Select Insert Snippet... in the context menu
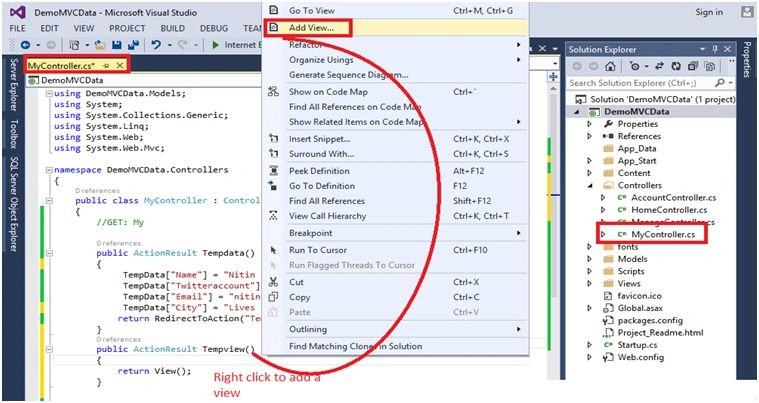This screenshot has height=403, width=759. 395,139
